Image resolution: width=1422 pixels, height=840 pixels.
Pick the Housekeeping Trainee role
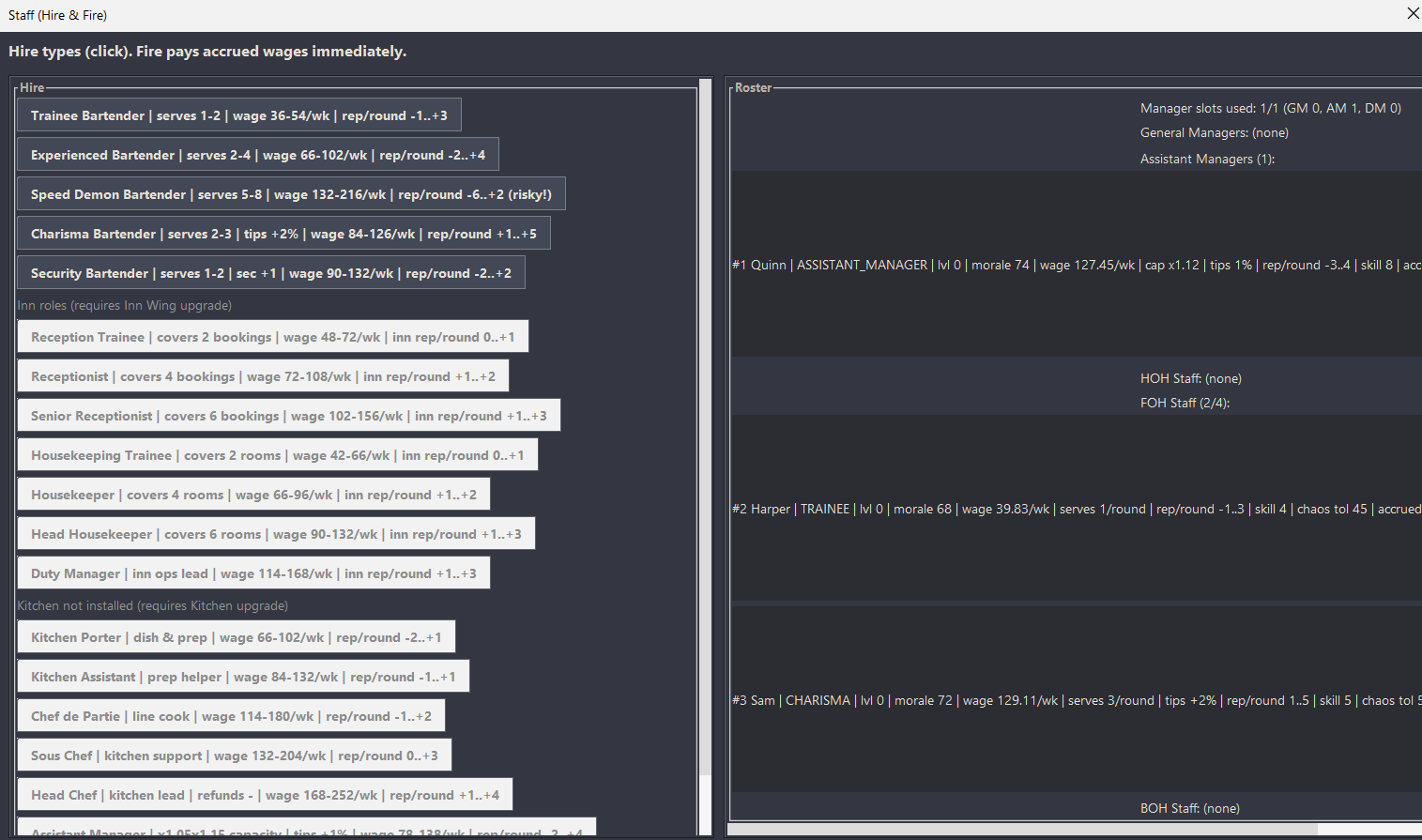277,455
